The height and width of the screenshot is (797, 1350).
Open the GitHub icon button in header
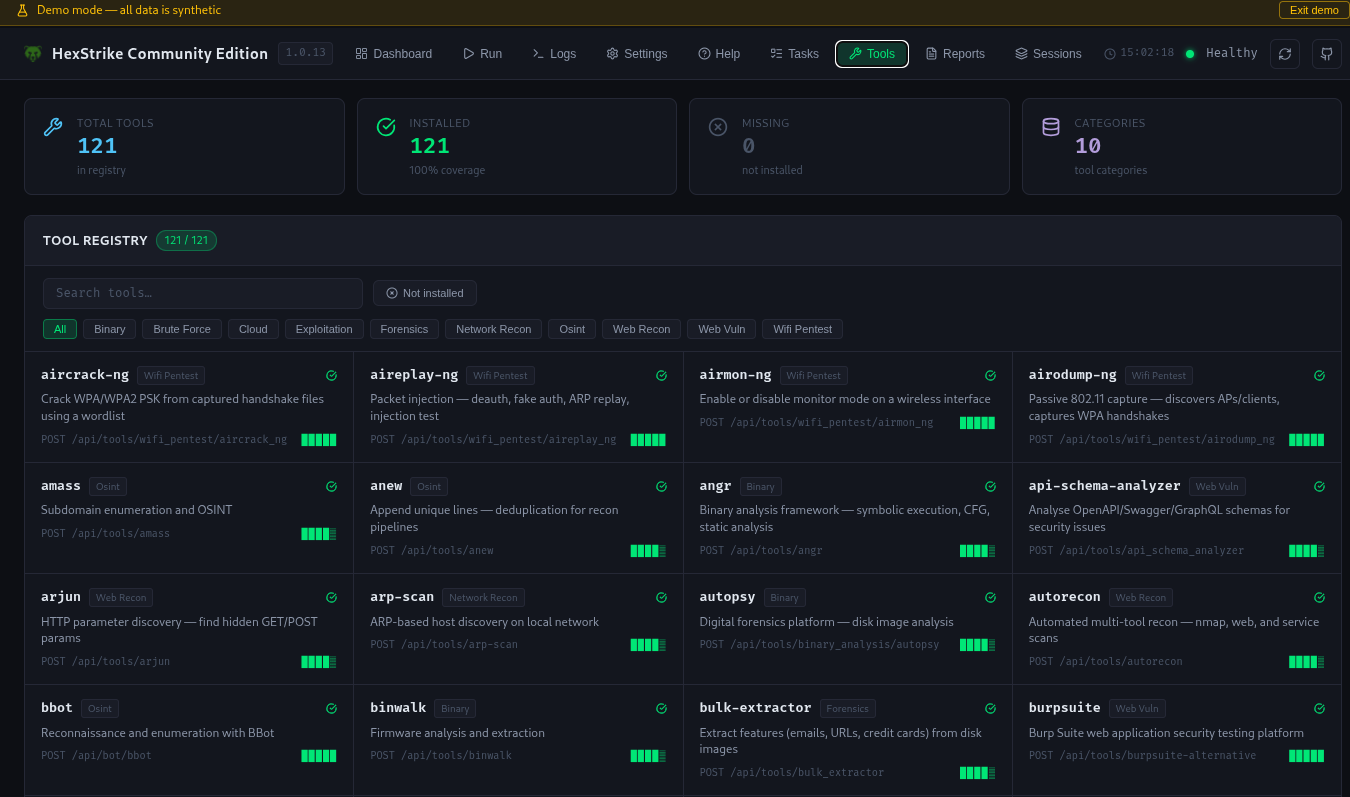point(1327,54)
